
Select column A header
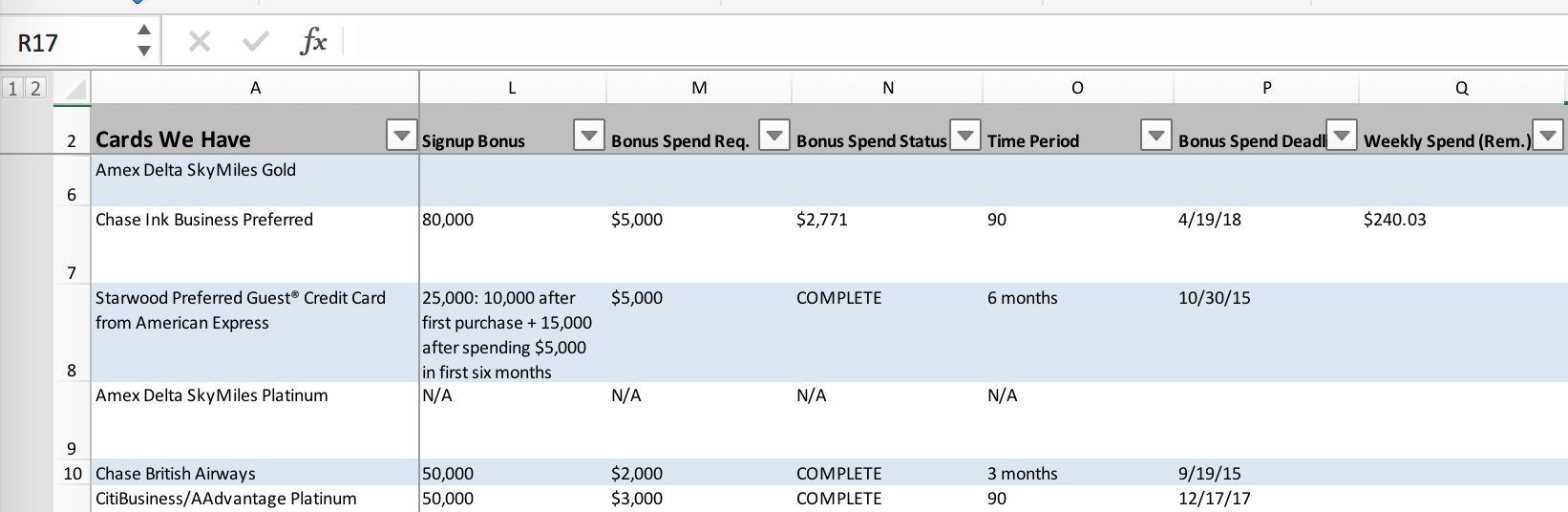click(x=255, y=88)
